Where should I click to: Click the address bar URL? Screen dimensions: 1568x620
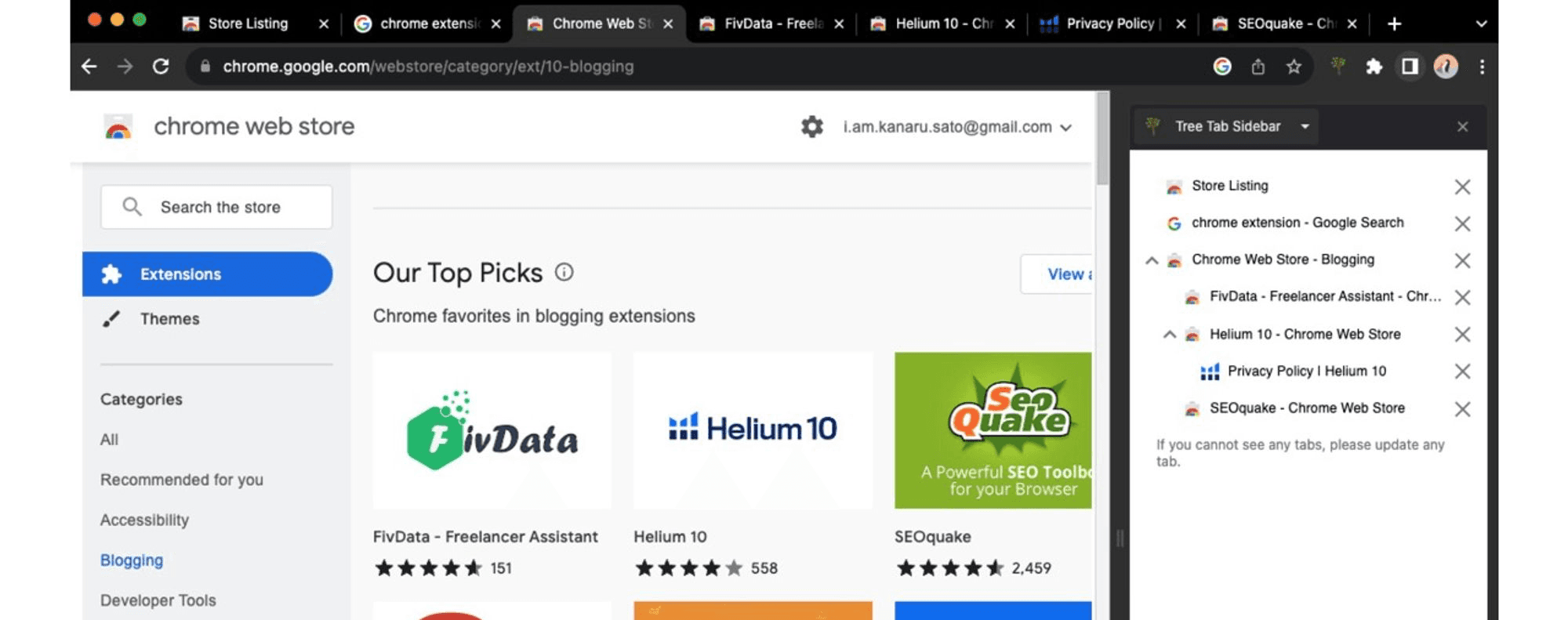[427, 67]
